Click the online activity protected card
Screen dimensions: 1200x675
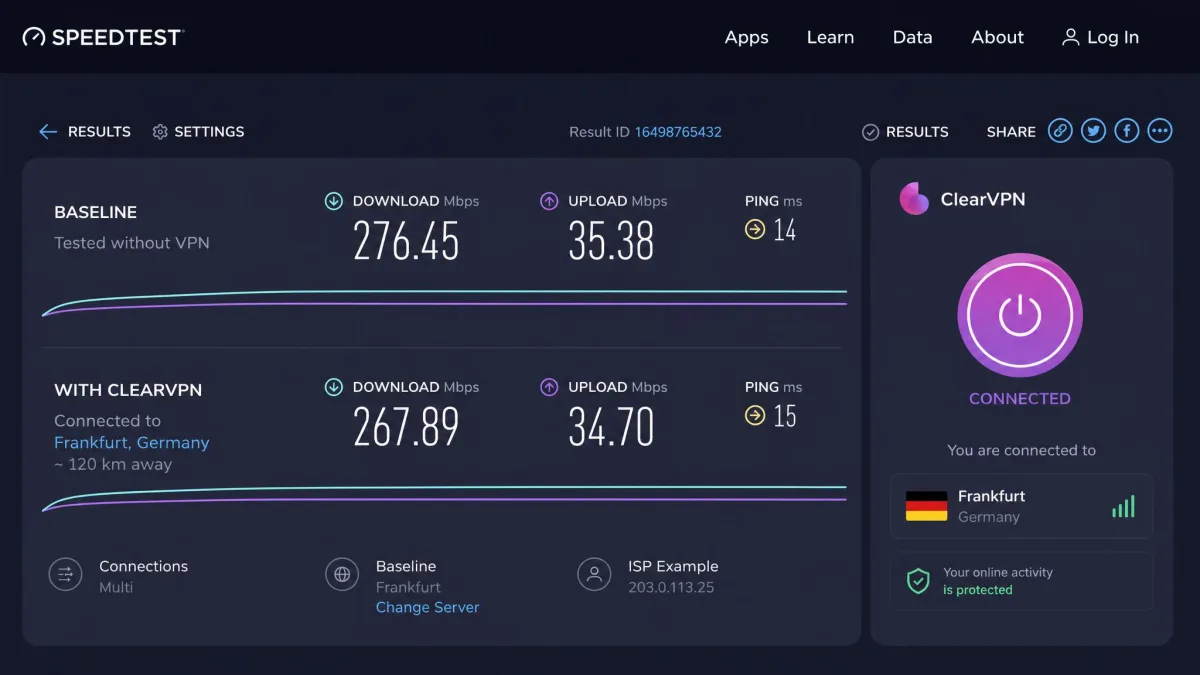click(x=1021, y=581)
